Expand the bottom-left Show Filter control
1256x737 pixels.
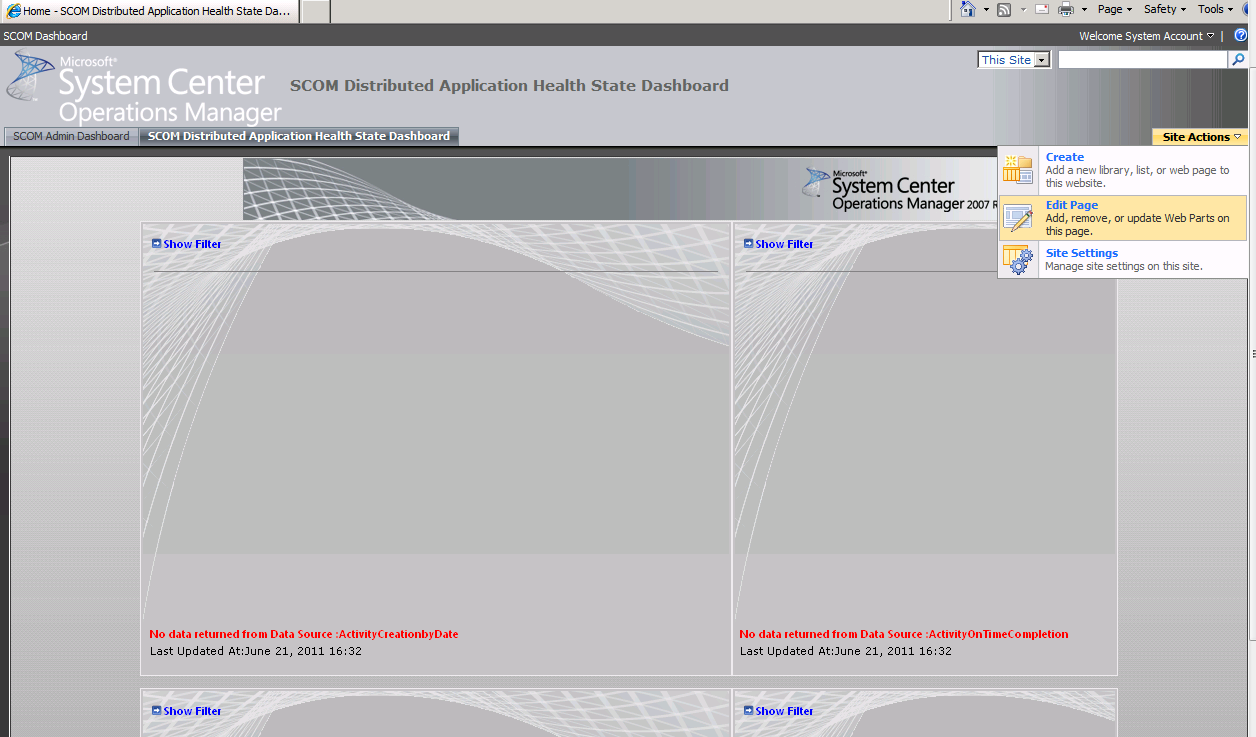[x=186, y=710]
